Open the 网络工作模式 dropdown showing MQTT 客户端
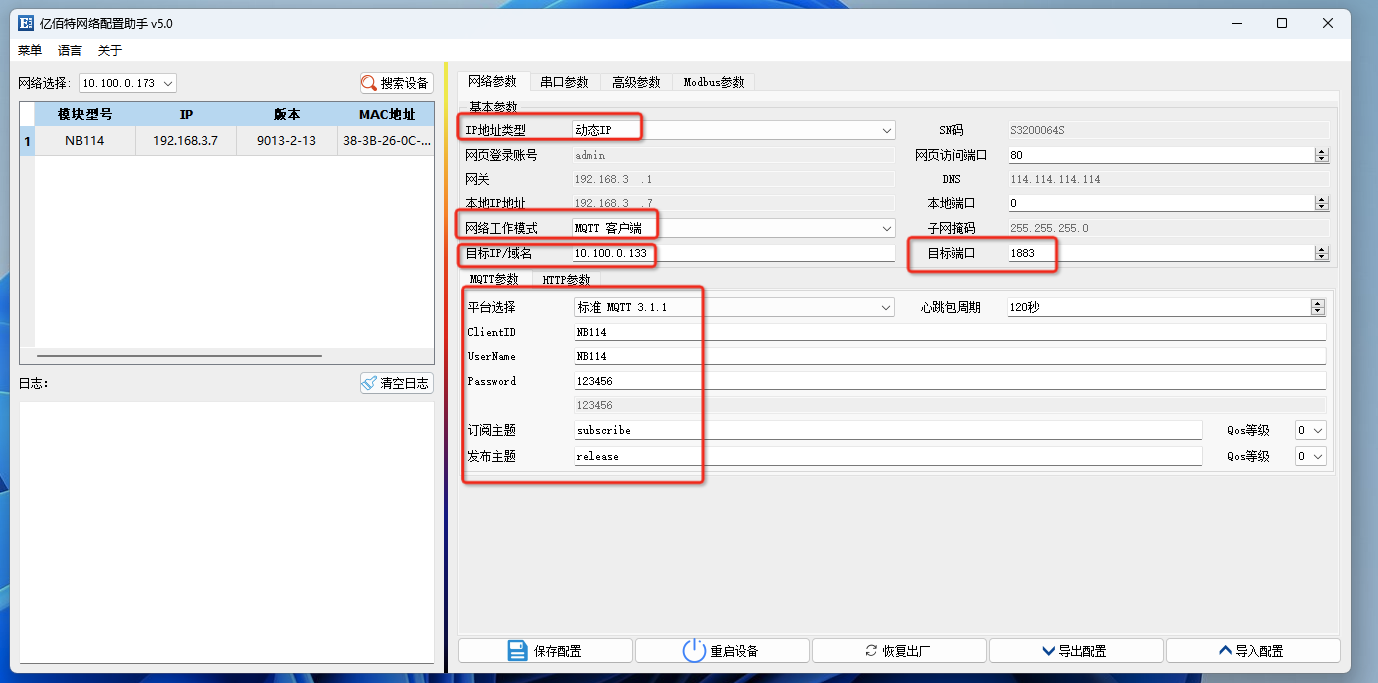The image size is (1378, 683). pyautogui.click(x=886, y=227)
